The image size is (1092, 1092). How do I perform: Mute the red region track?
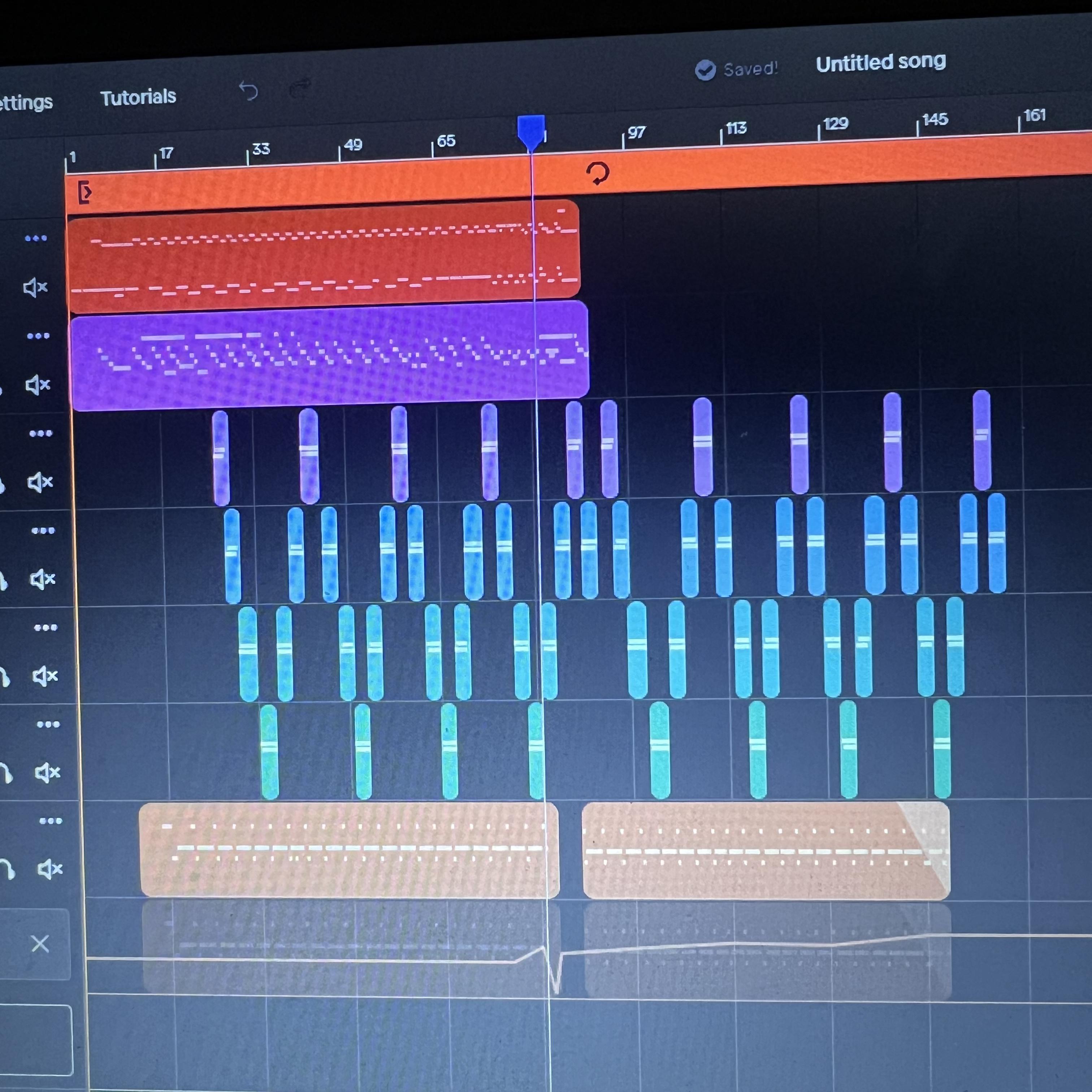pos(35,287)
